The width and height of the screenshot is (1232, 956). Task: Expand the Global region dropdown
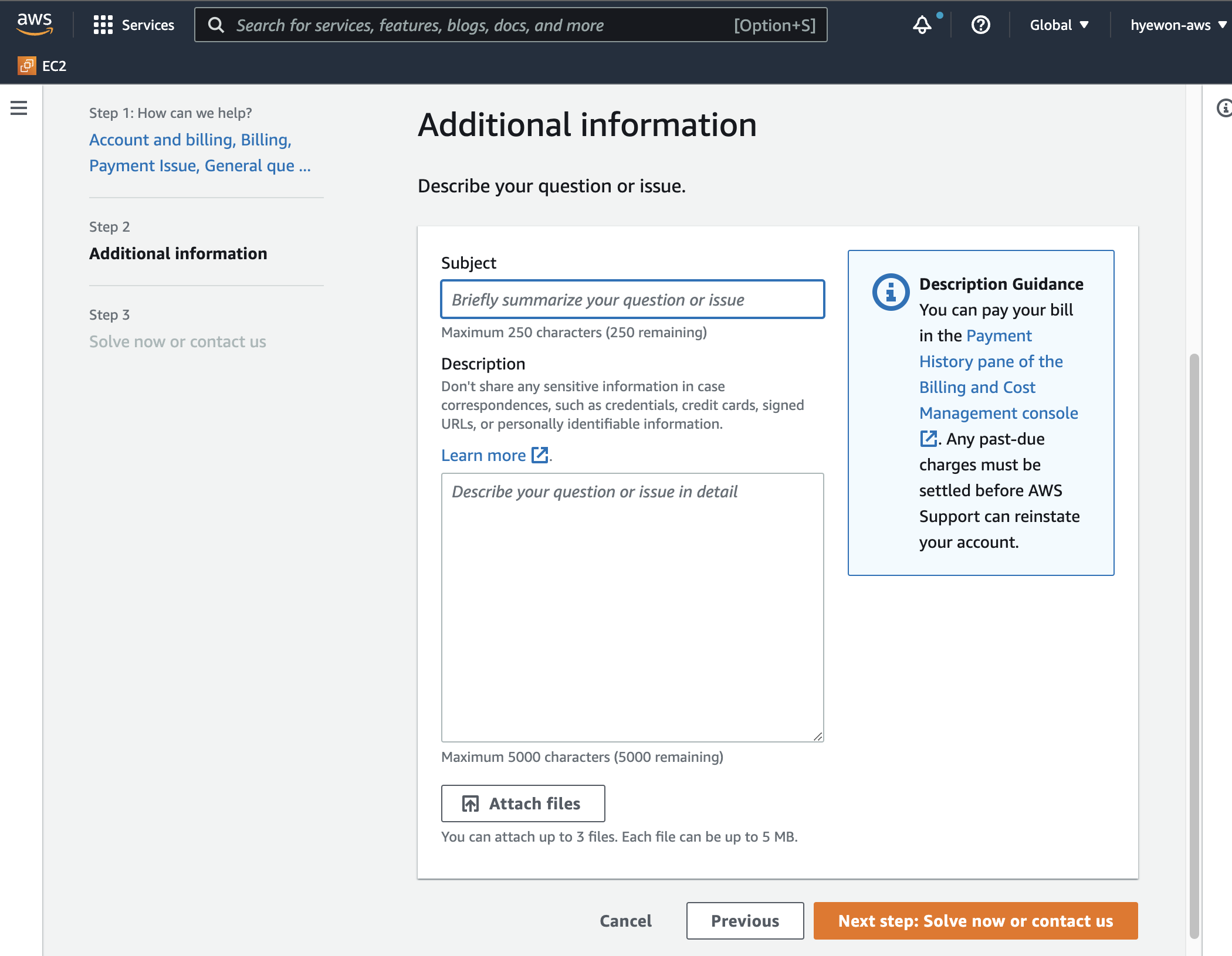click(x=1059, y=25)
